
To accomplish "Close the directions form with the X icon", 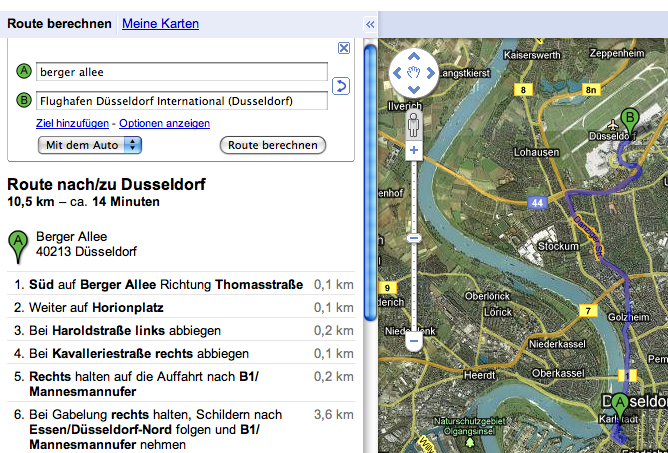I will pos(343,47).
